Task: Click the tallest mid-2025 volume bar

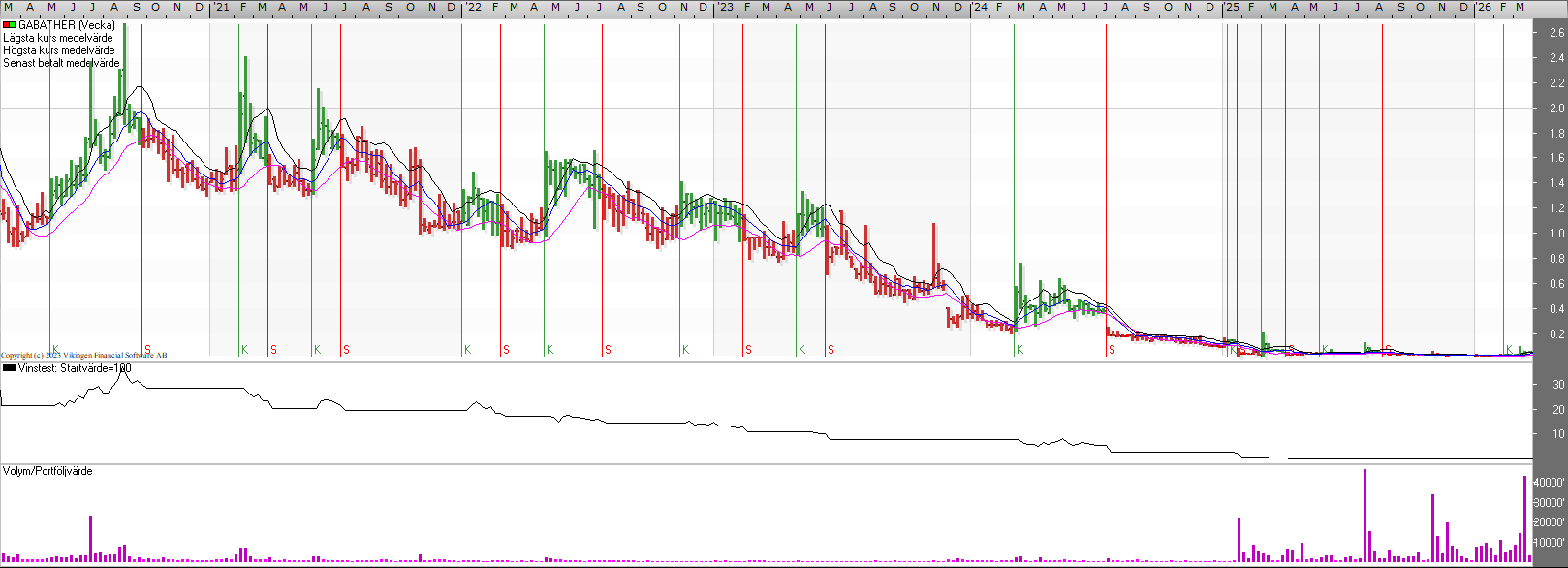Action: point(1364,516)
